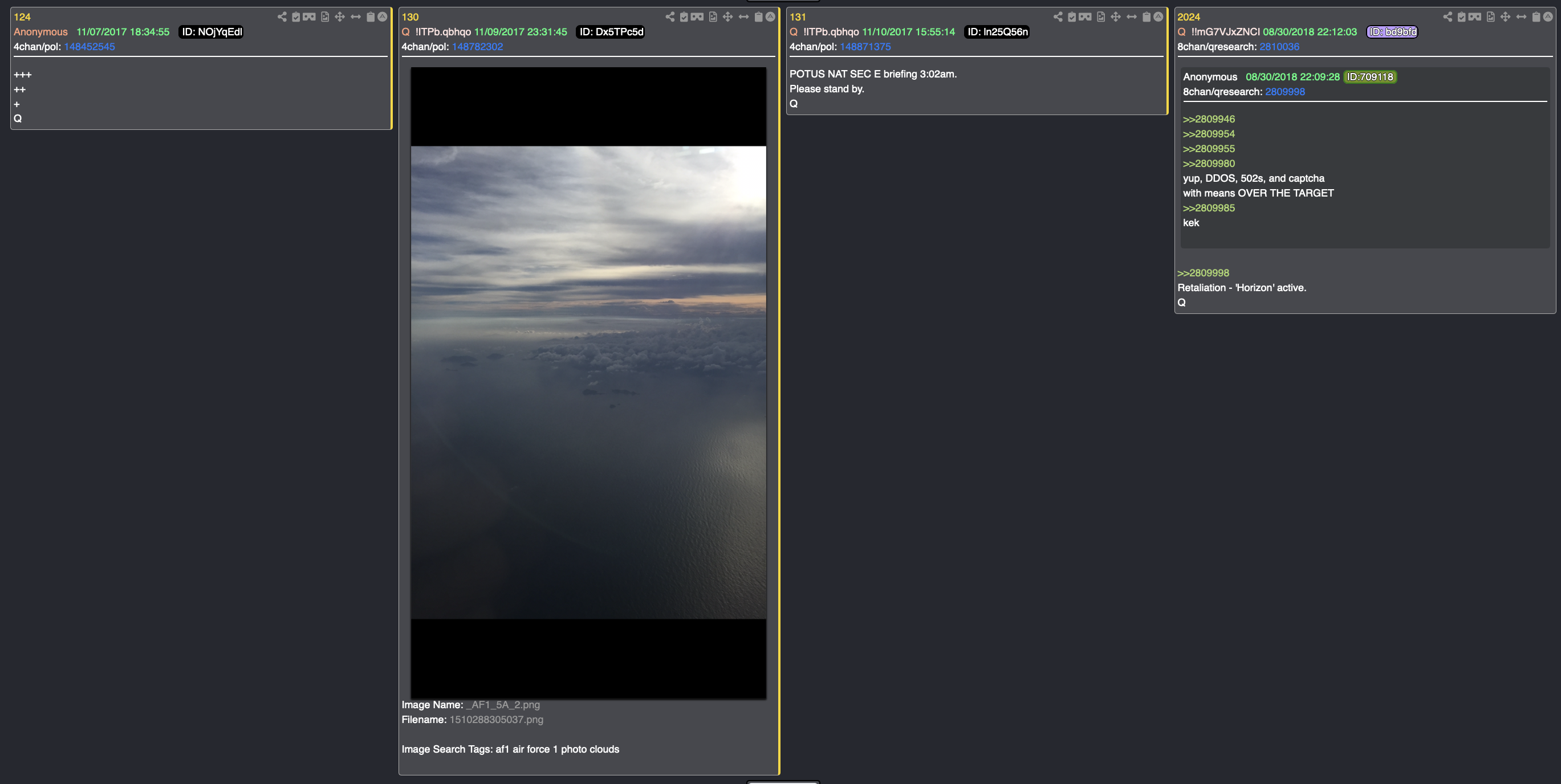
Task: Click the clipboard-check icon on post 131
Action: (1071, 17)
